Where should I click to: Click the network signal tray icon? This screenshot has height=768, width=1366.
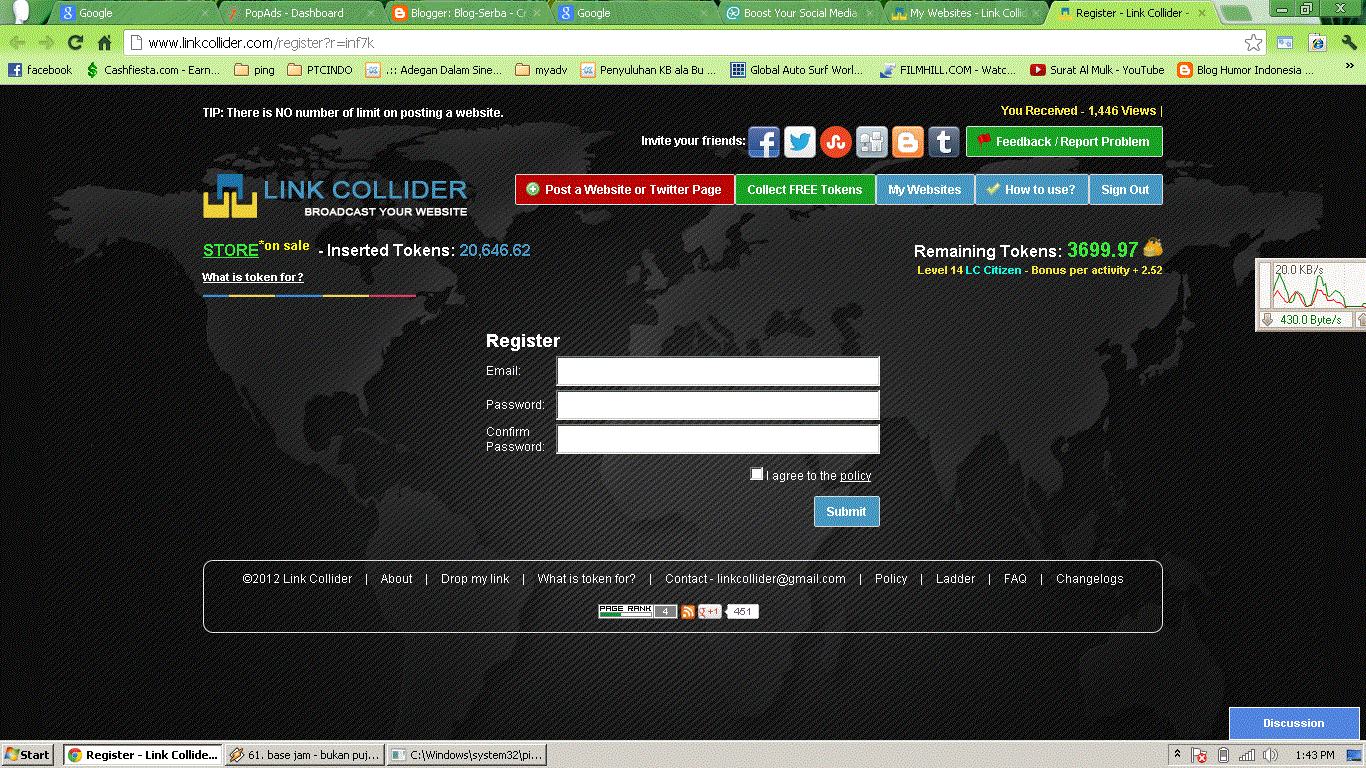[1247, 755]
